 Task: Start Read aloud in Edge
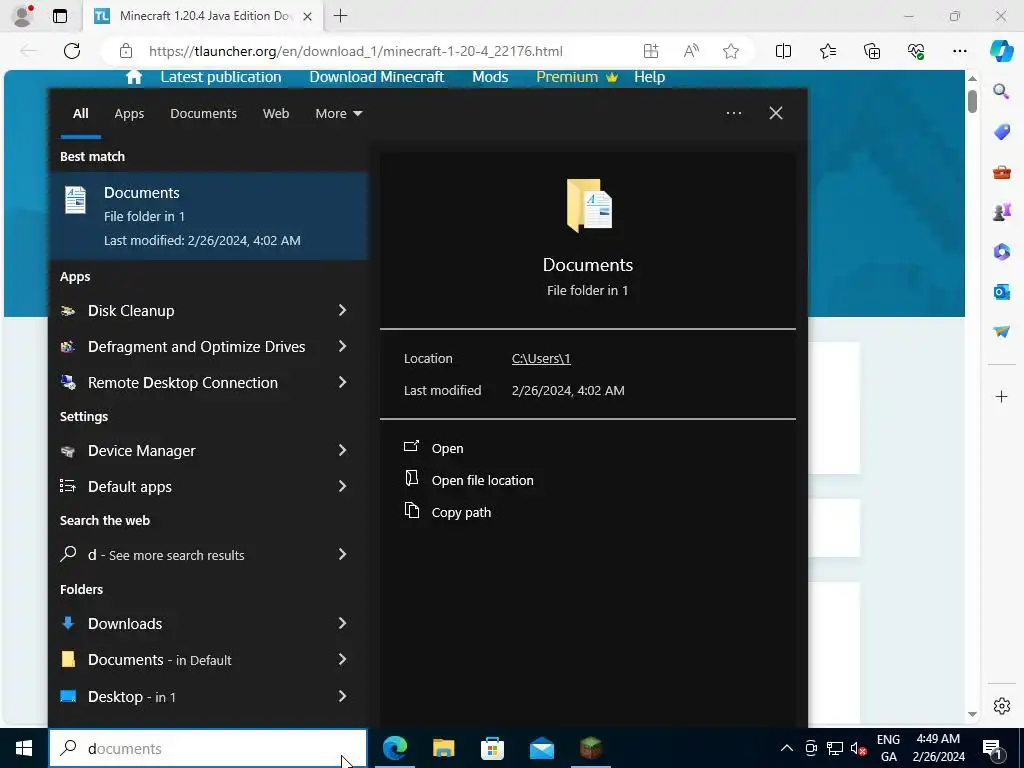pos(691,51)
